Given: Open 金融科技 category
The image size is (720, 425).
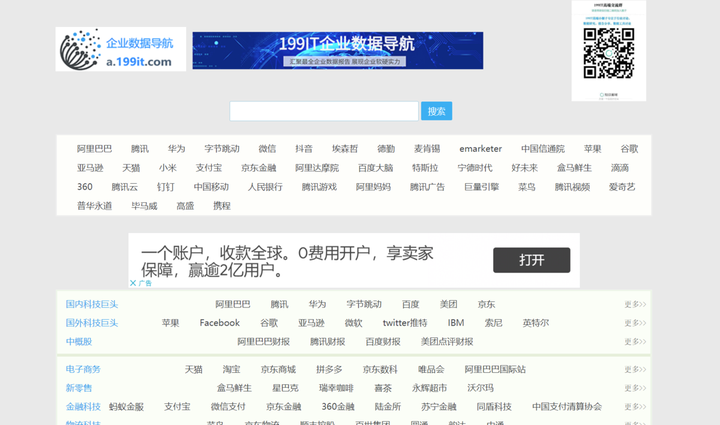Looking at the screenshot, I should tap(83, 407).
